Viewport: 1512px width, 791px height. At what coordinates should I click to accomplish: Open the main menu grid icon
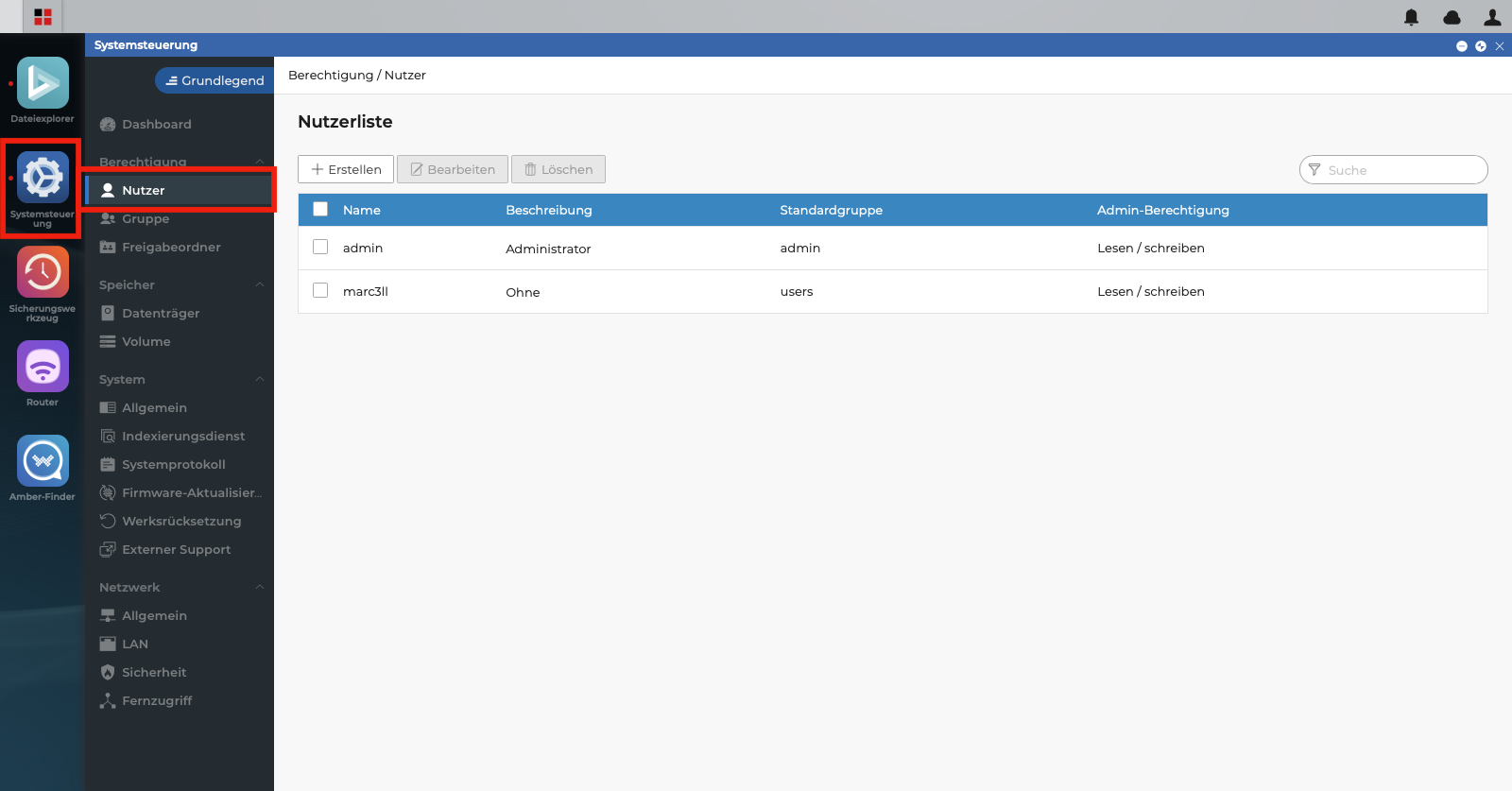[x=43, y=17]
